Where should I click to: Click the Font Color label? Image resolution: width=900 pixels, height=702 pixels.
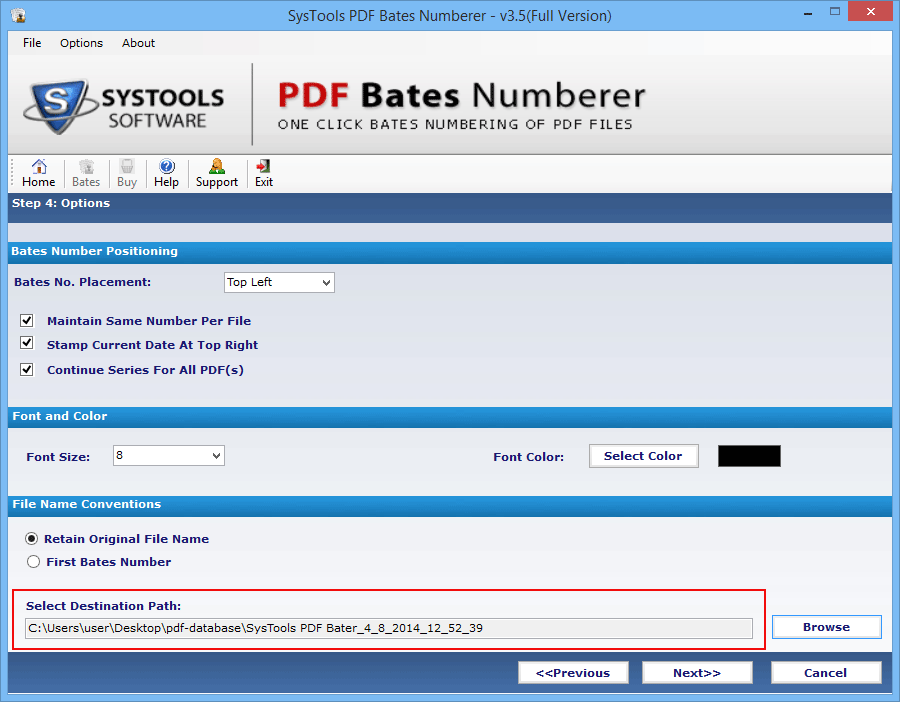[x=529, y=457]
